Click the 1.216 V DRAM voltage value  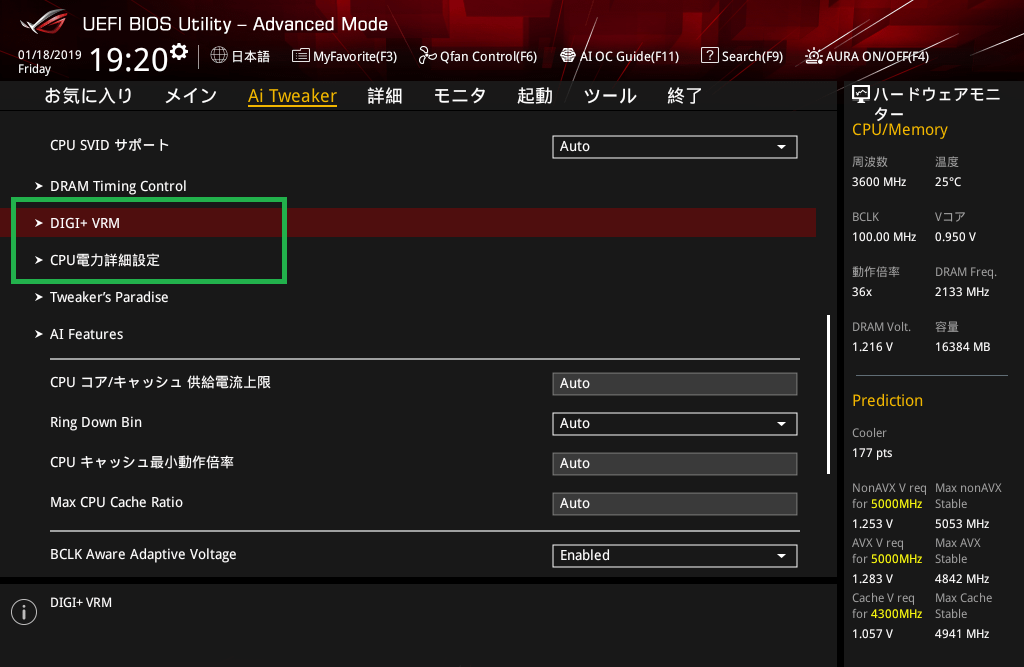pos(872,346)
